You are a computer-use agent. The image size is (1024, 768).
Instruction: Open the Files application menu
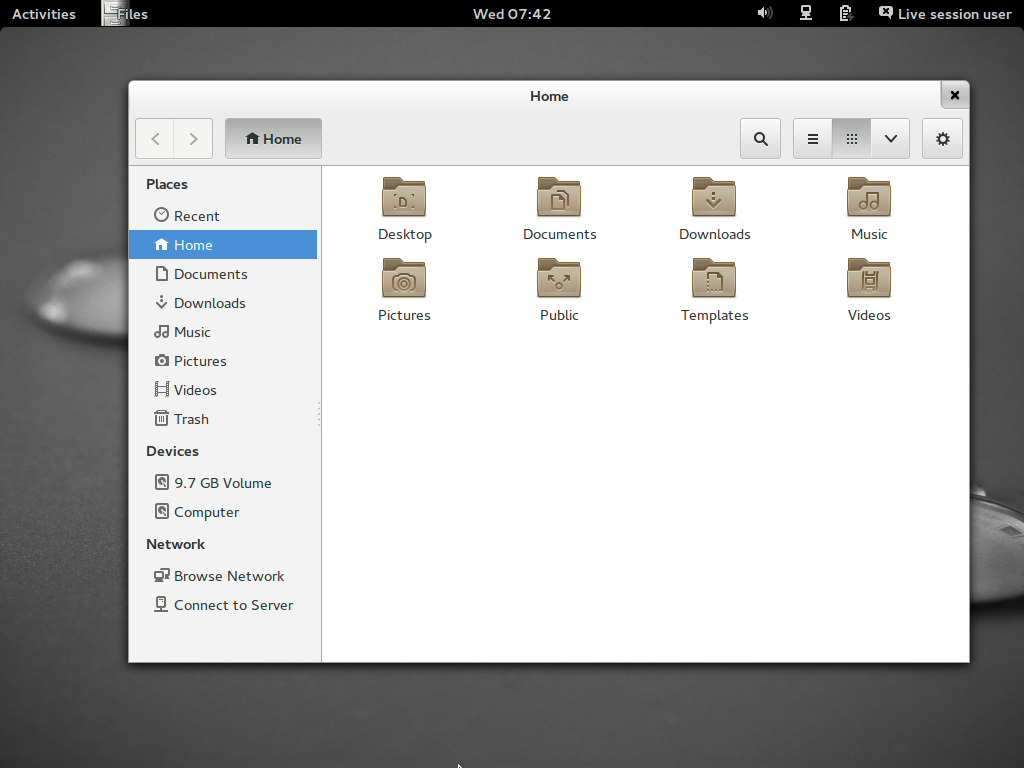click(x=125, y=14)
